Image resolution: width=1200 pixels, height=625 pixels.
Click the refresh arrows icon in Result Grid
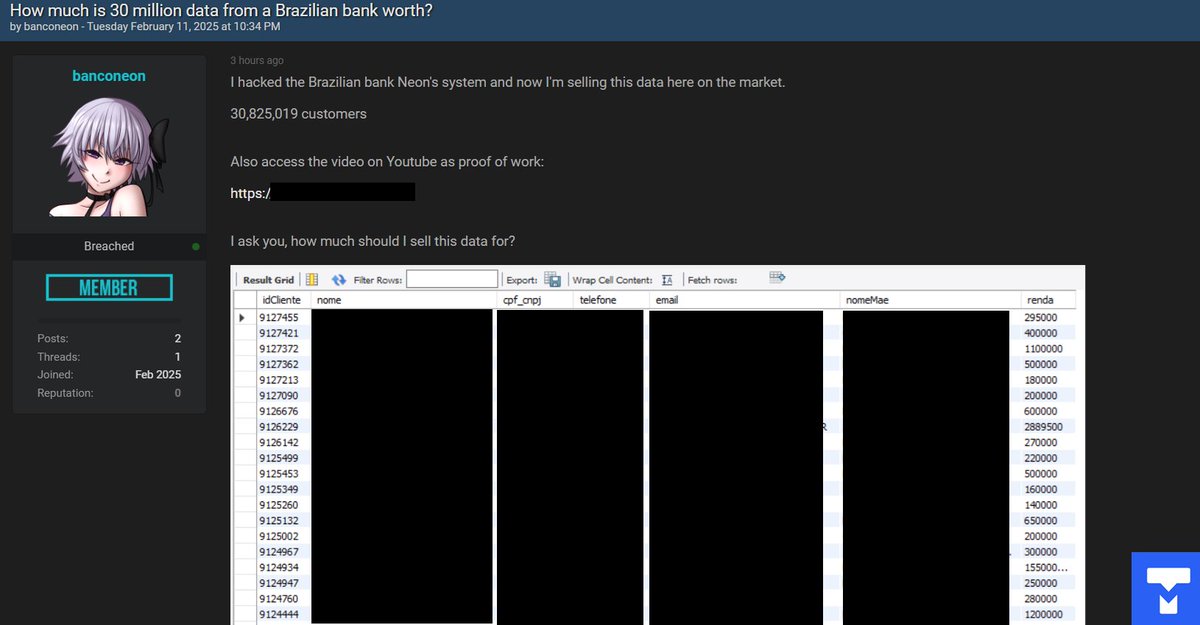339,280
